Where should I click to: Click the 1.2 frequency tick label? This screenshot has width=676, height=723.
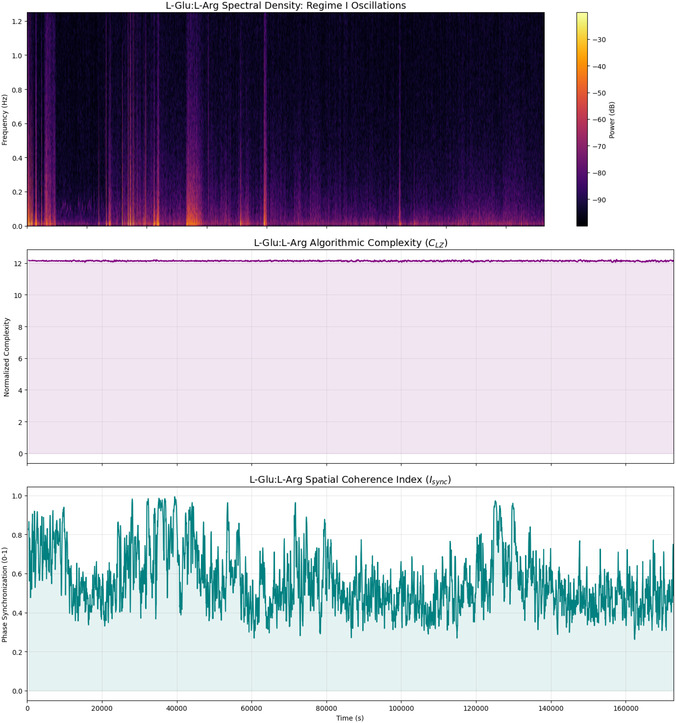17,22
